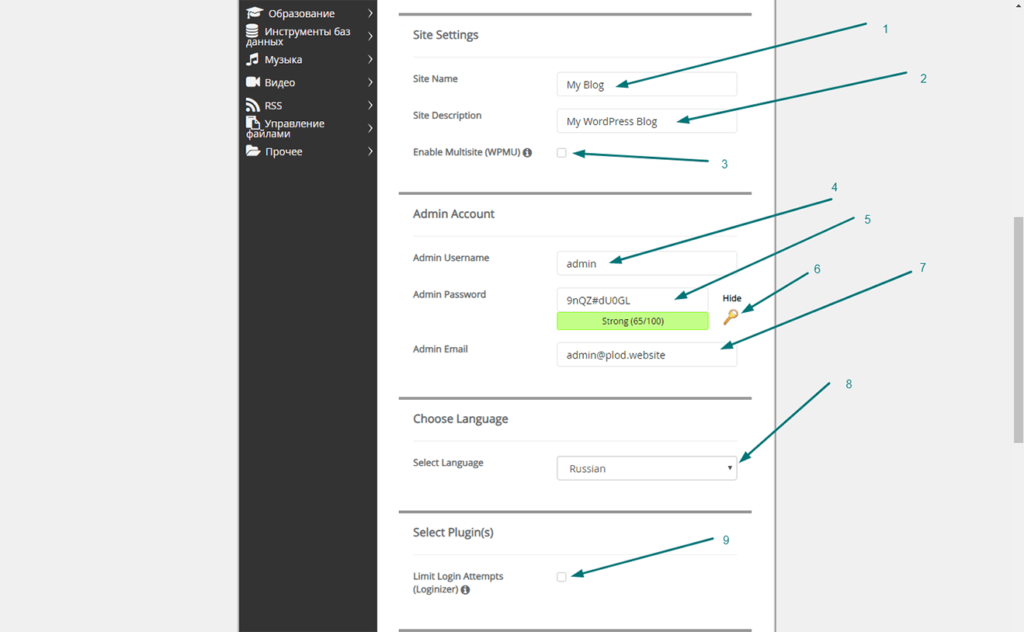Click the graduation cap icon beside Образование
The height and width of the screenshot is (632, 1024).
tap(254, 12)
